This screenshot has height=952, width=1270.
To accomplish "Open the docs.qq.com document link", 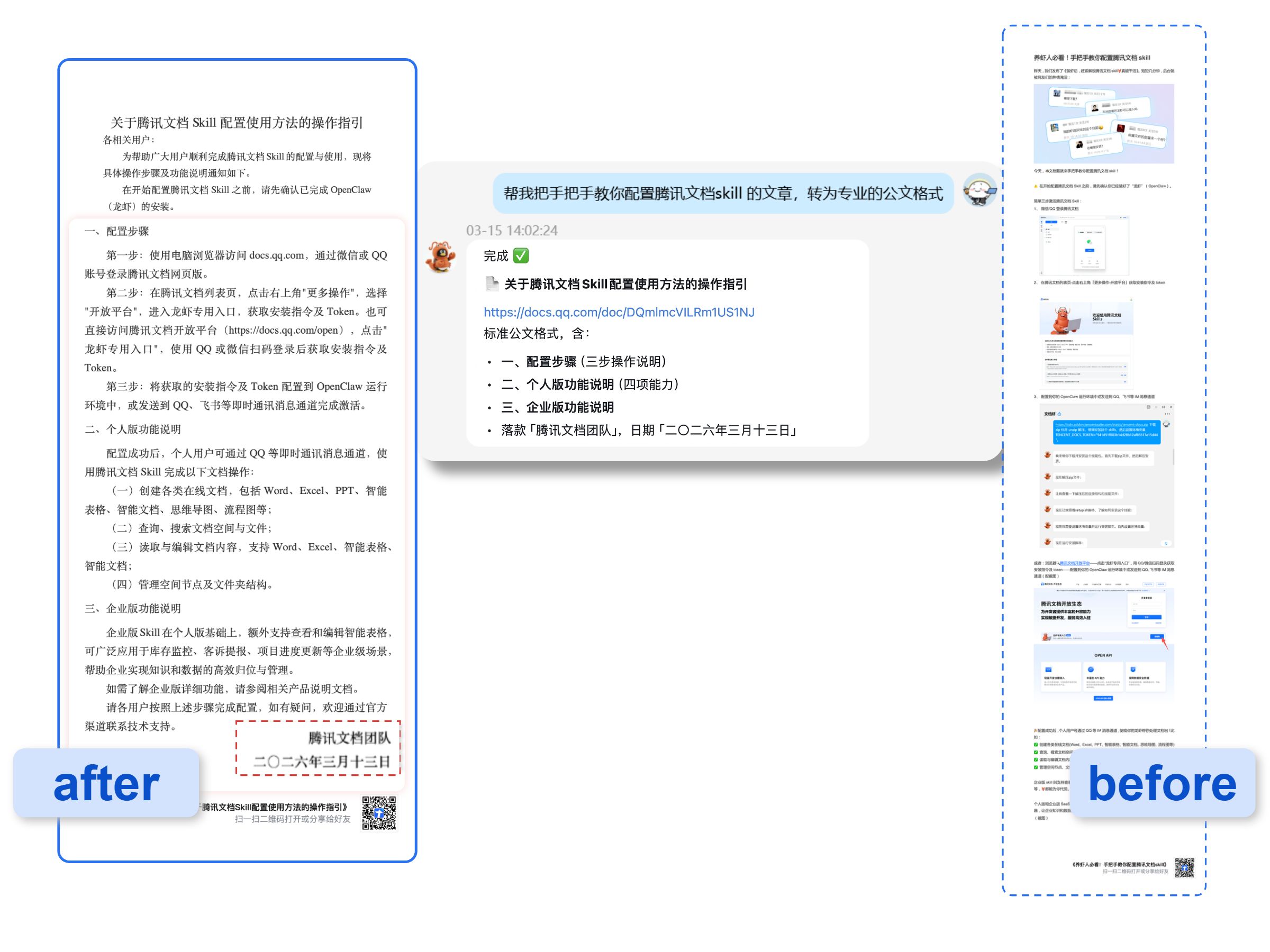I will tap(619, 312).
